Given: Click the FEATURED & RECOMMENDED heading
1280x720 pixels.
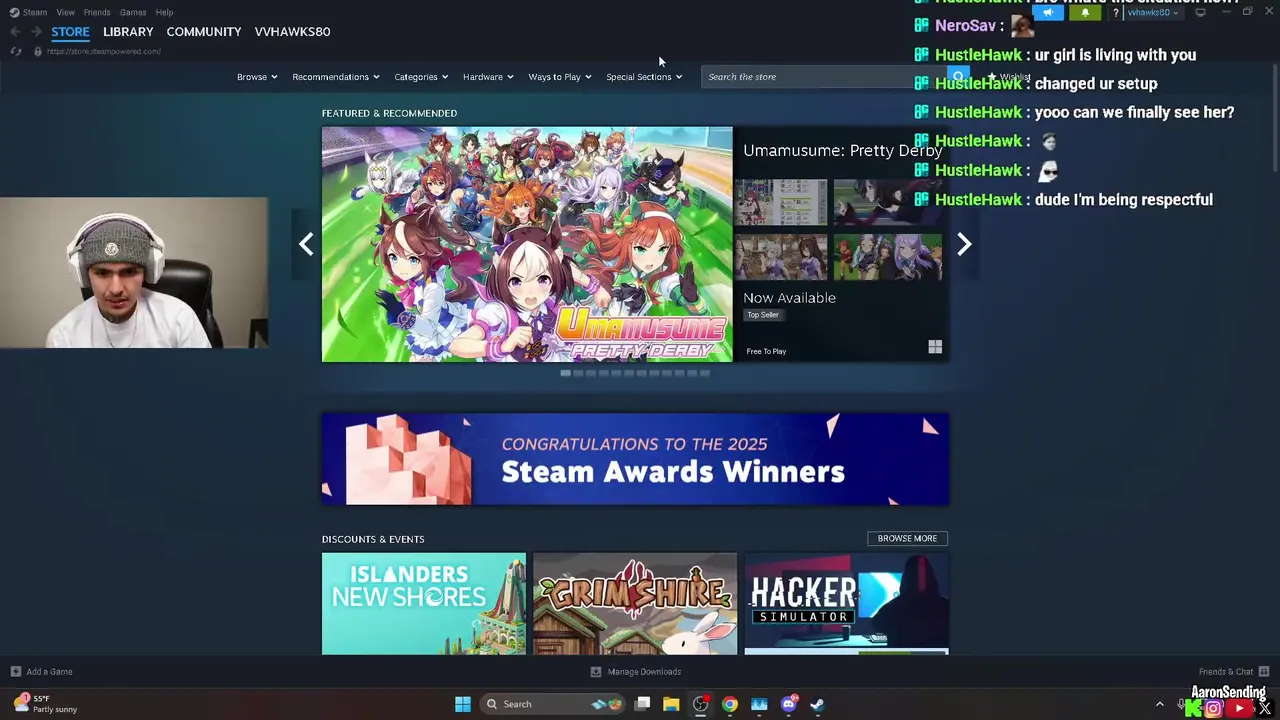Looking at the screenshot, I should coord(389,113).
